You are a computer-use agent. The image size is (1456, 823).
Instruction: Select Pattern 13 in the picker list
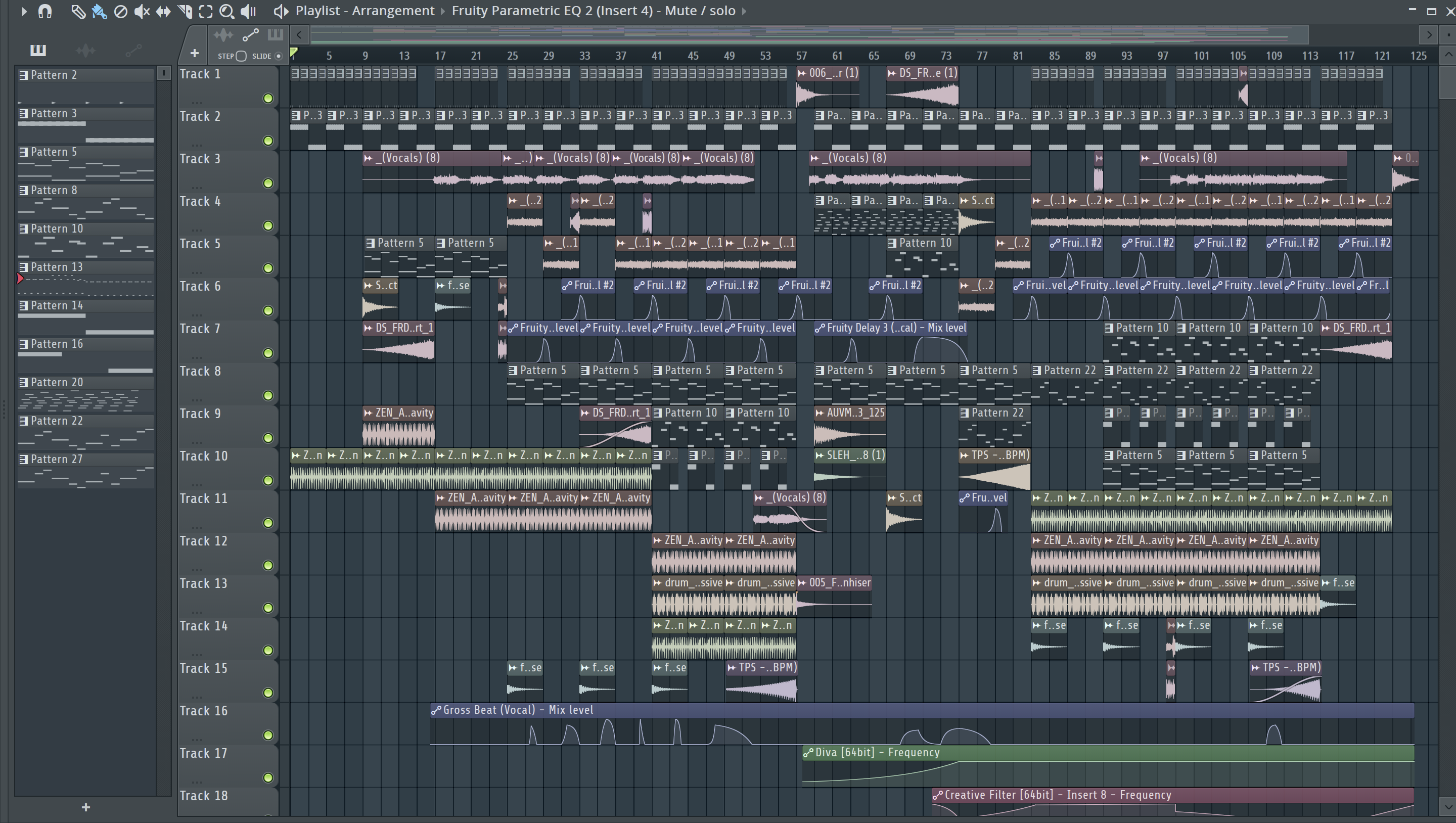click(x=85, y=279)
